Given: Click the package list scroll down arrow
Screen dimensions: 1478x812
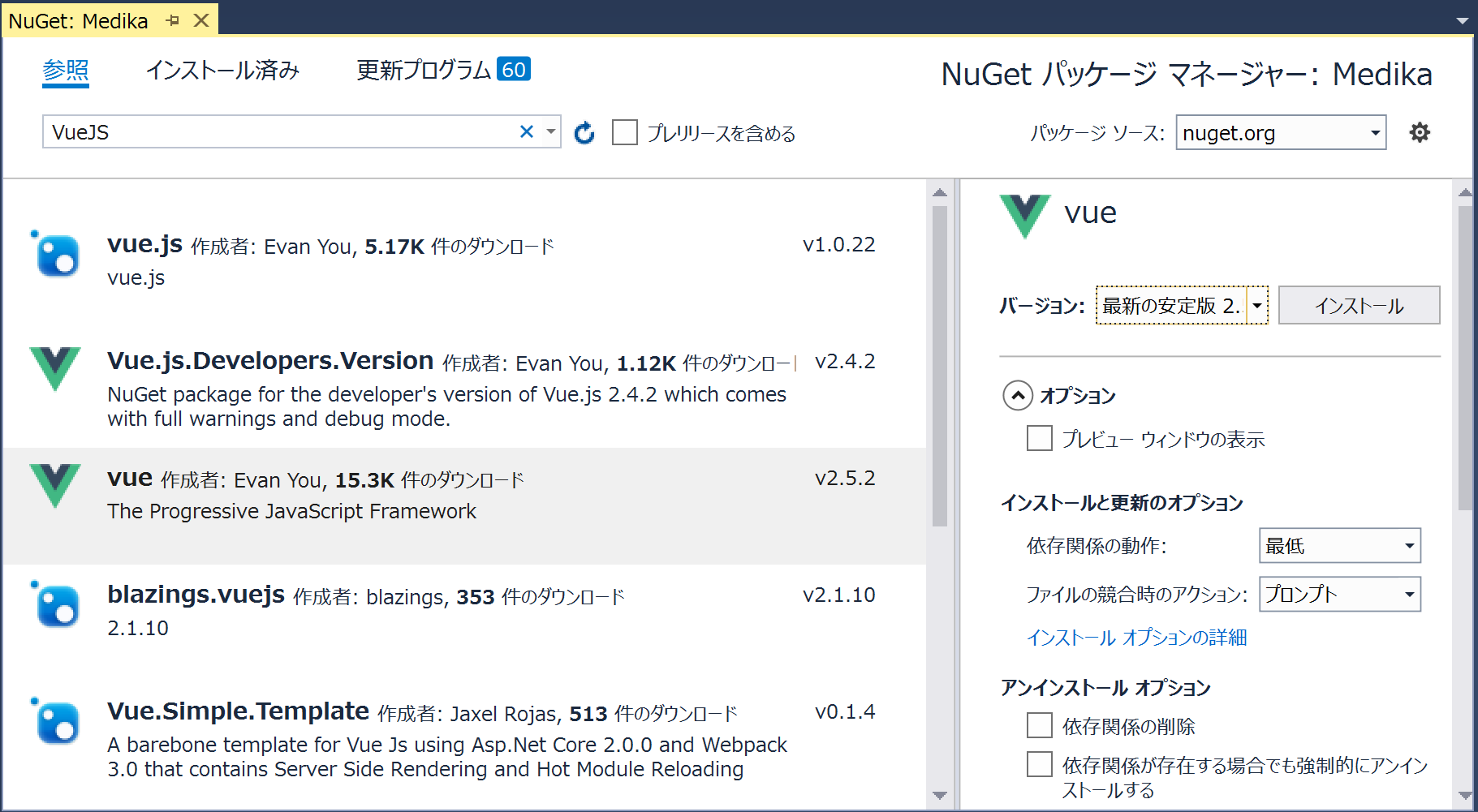Looking at the screenshot, I should [940, 796].
